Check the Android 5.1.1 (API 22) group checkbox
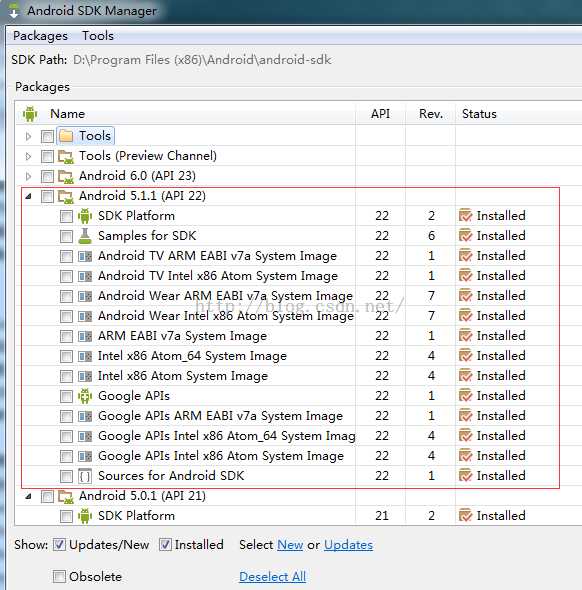 pyautogui.click(x=47, y=196)
